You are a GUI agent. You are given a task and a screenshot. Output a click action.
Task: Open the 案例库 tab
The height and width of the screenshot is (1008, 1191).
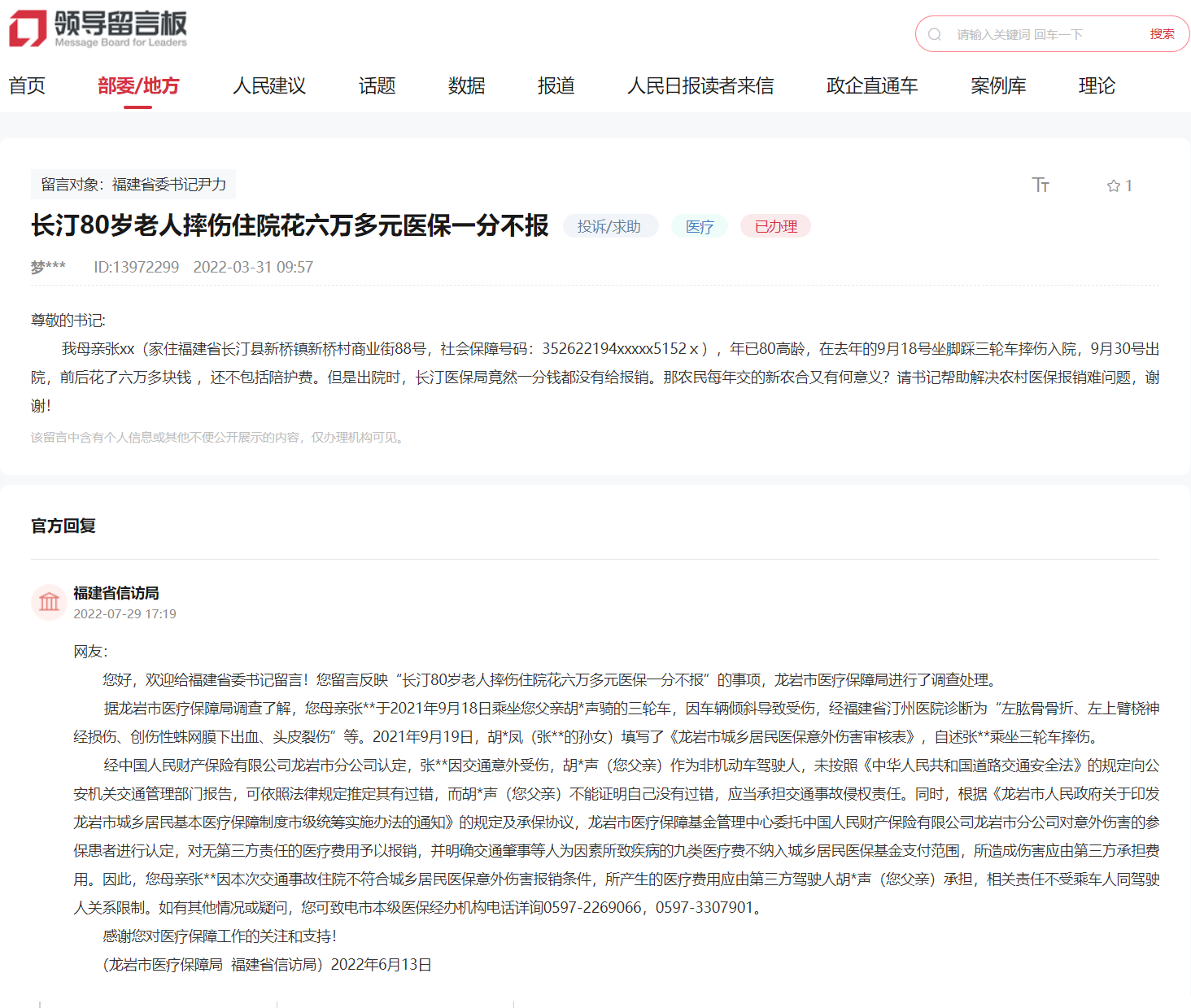(x=998, y=85)
